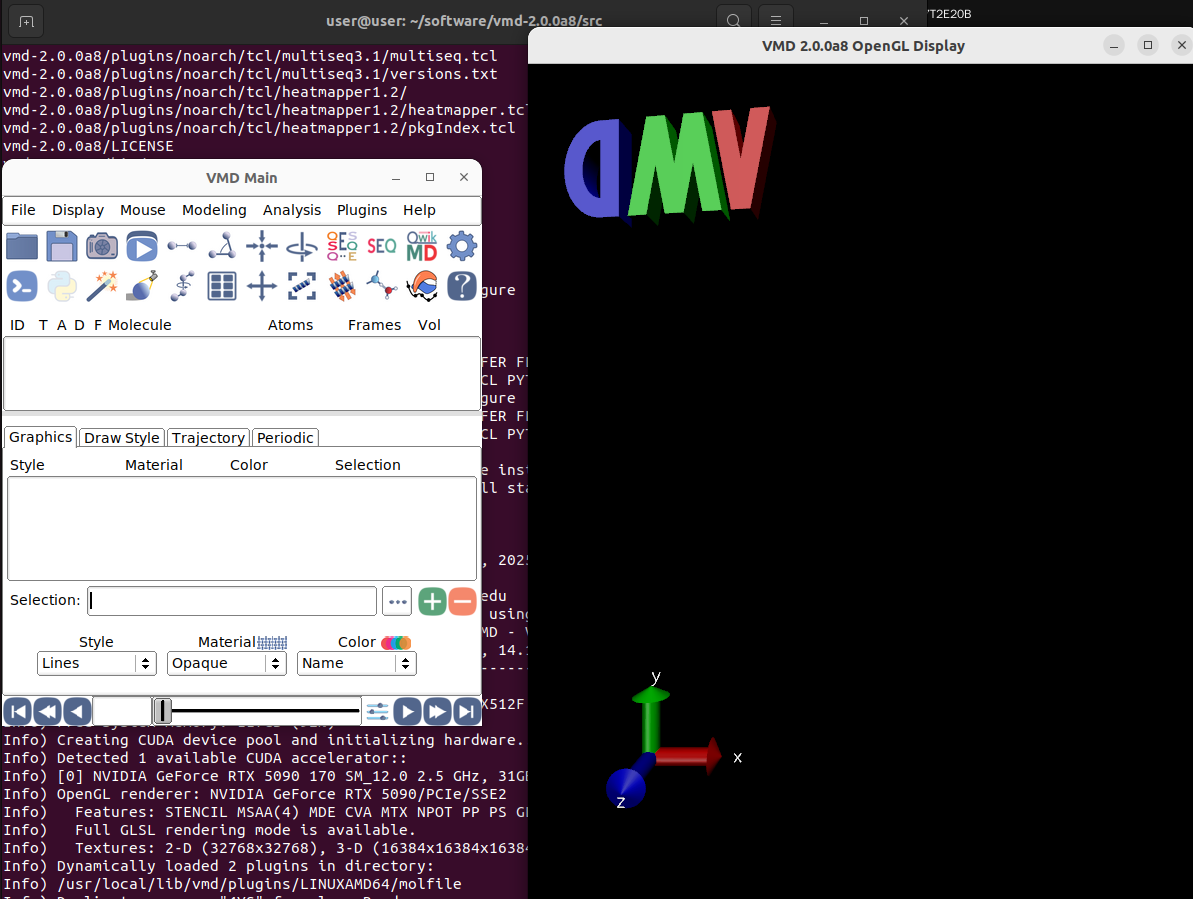Jump to the last frame

[466, 712]
